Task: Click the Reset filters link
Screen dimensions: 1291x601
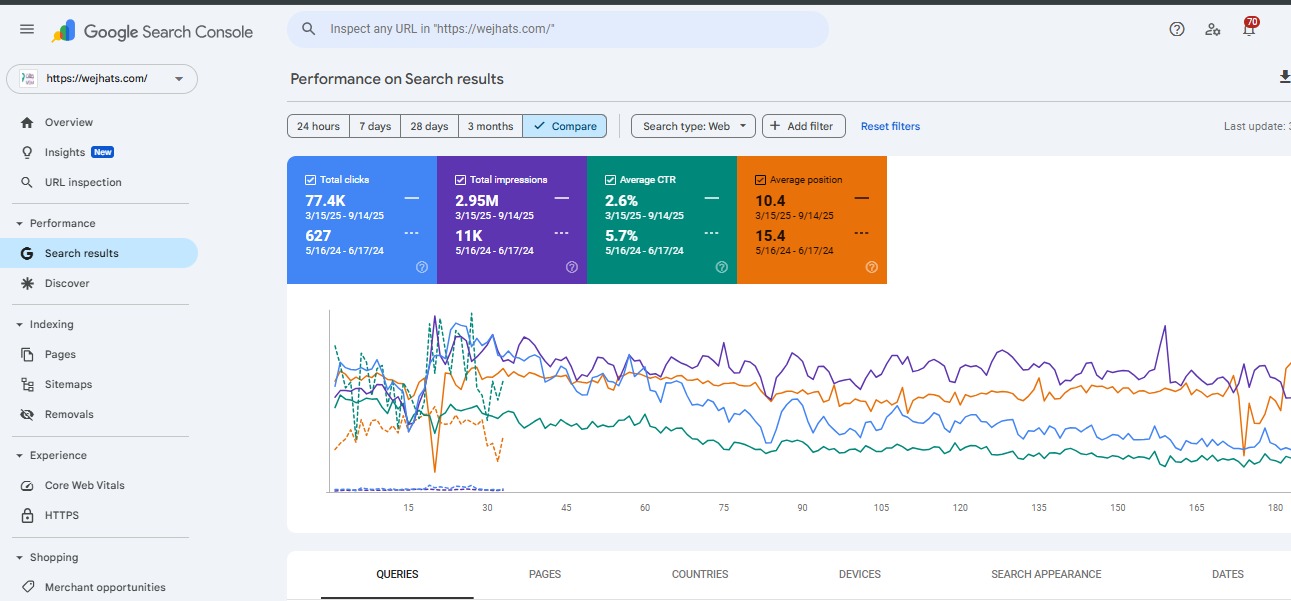Action: [x=890, y=126]
